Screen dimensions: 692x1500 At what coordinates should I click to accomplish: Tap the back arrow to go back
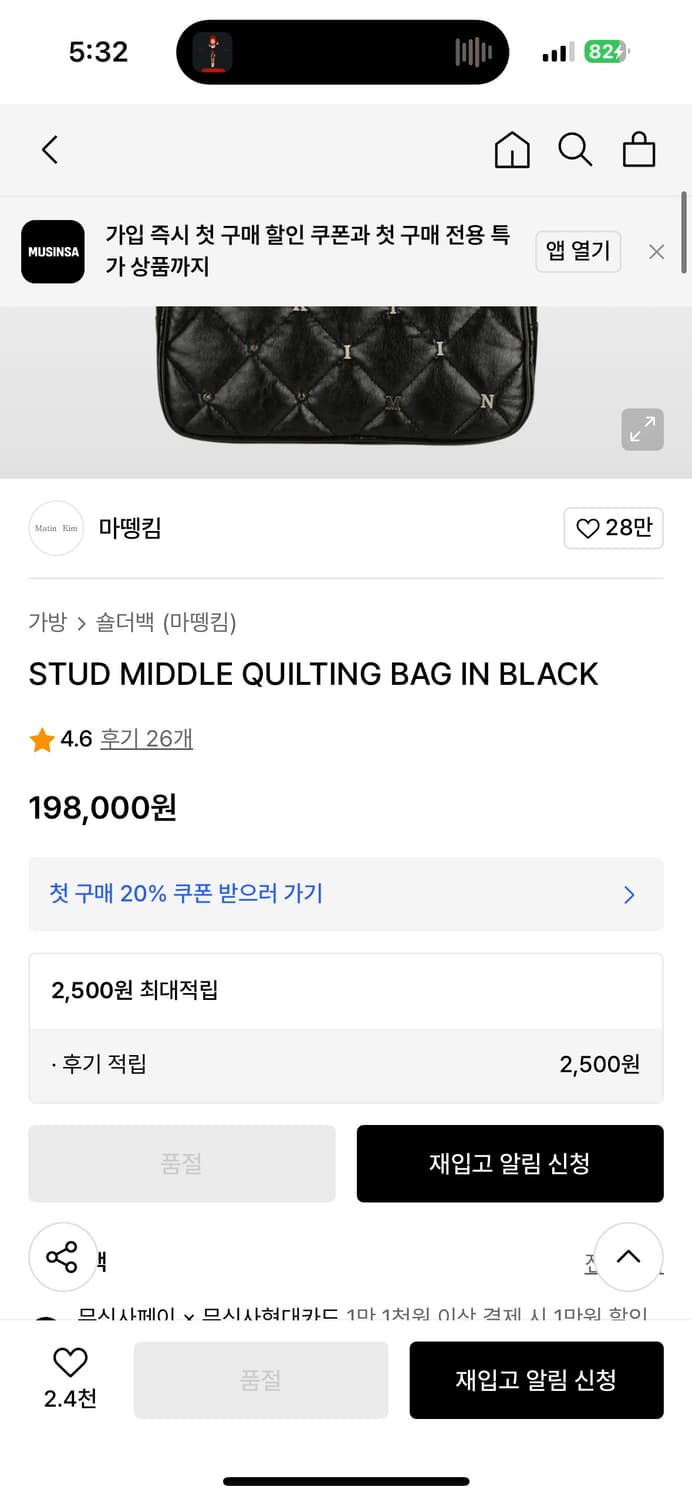50,149
